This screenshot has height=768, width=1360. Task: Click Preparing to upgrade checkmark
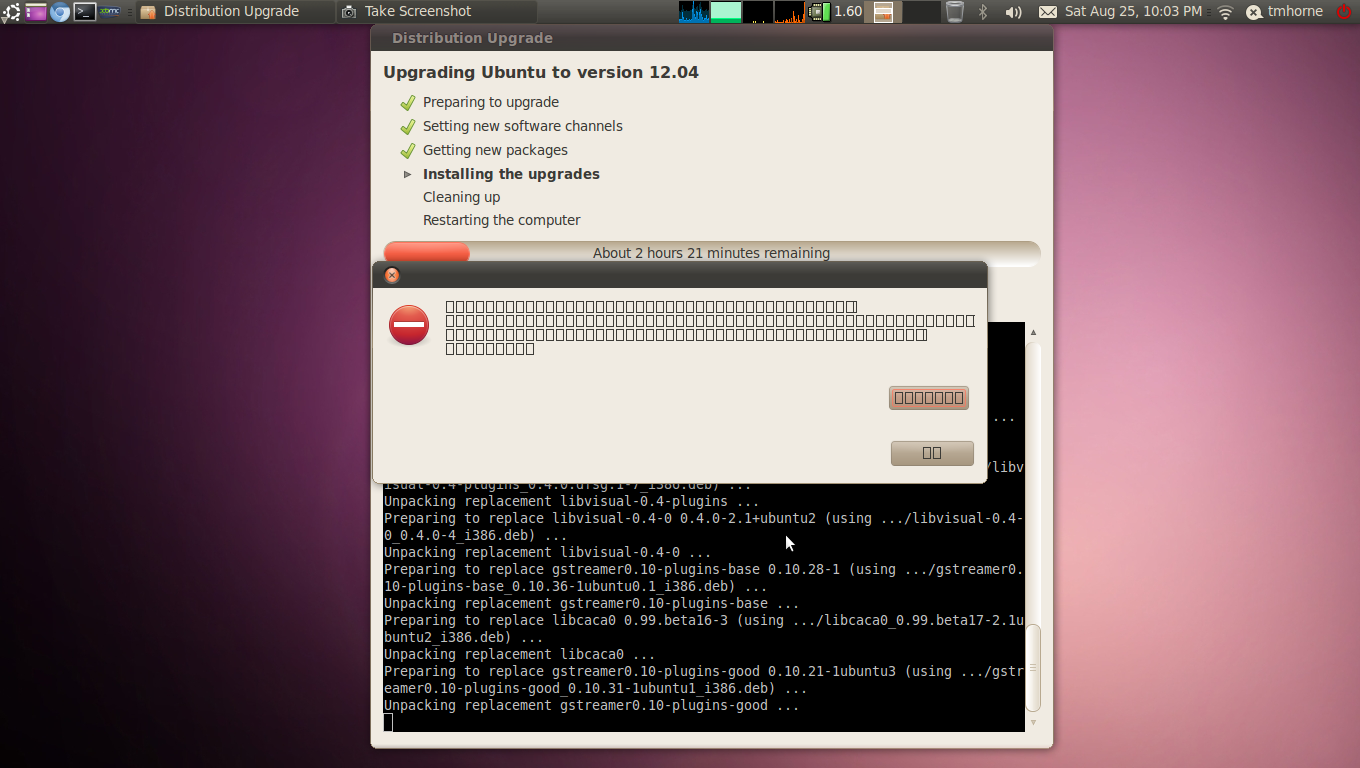point(408,102)
